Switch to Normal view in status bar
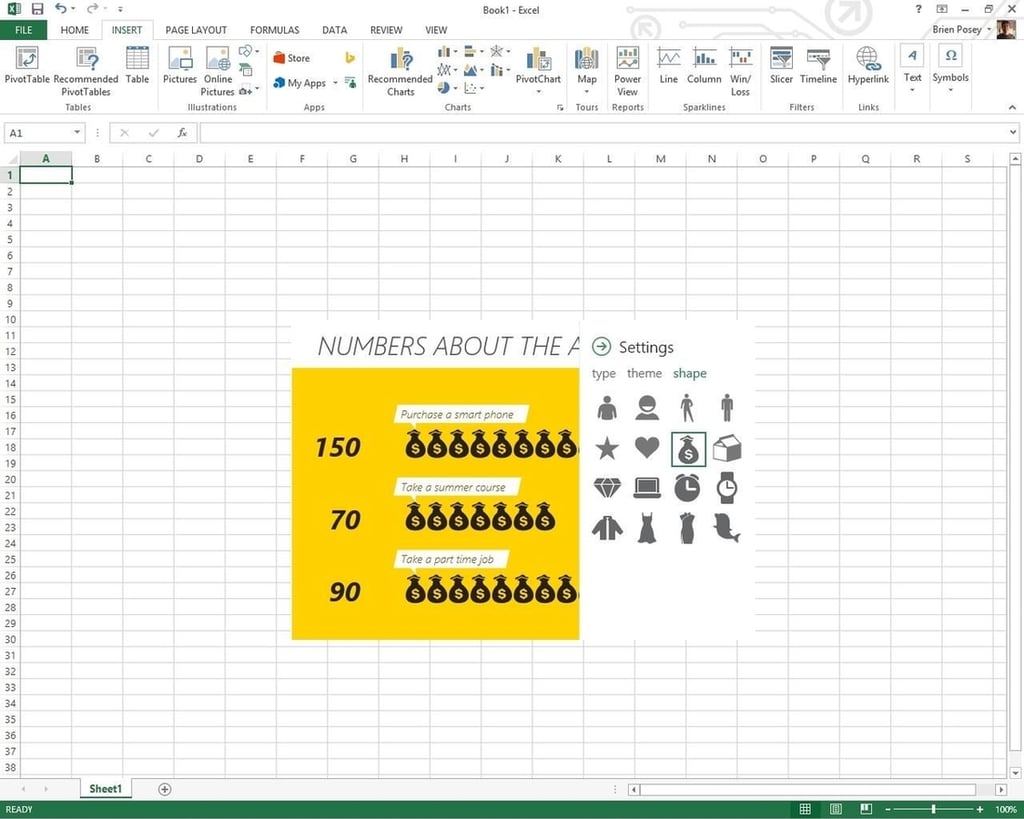1024x819 pixels. pos(805,809)
